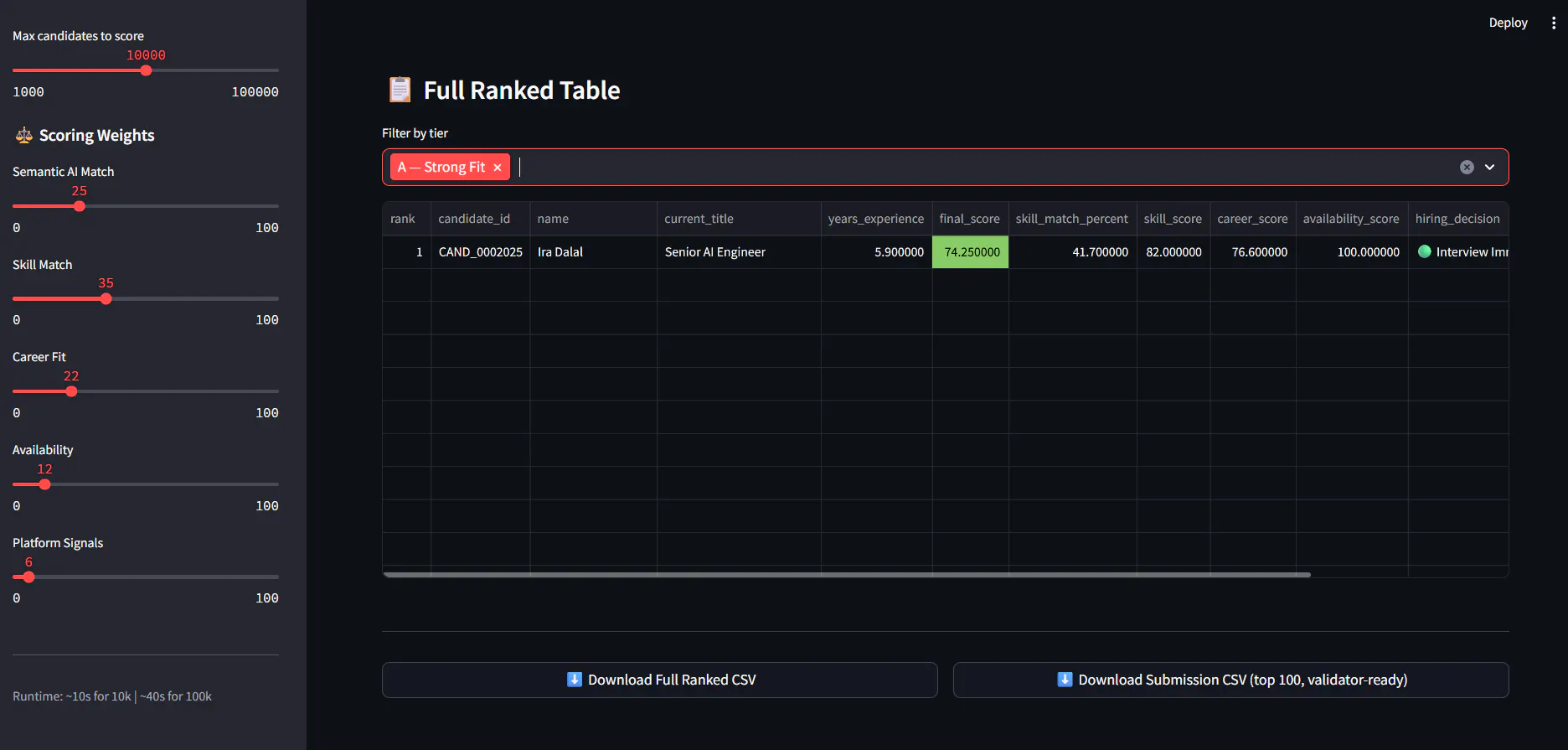Screen dimensions: 1568x750
Task: Sort by skill_match_percent column header
Action: point(1072,219)
